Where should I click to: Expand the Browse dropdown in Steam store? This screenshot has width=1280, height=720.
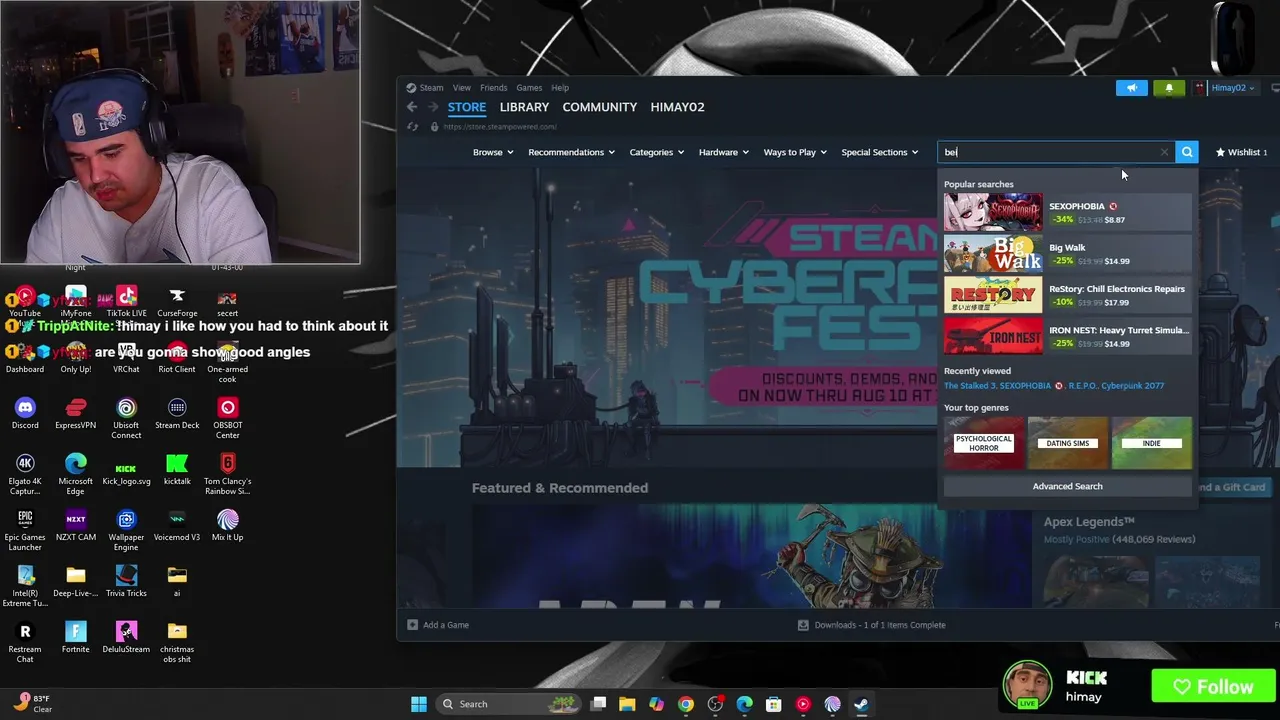(493, 152)
